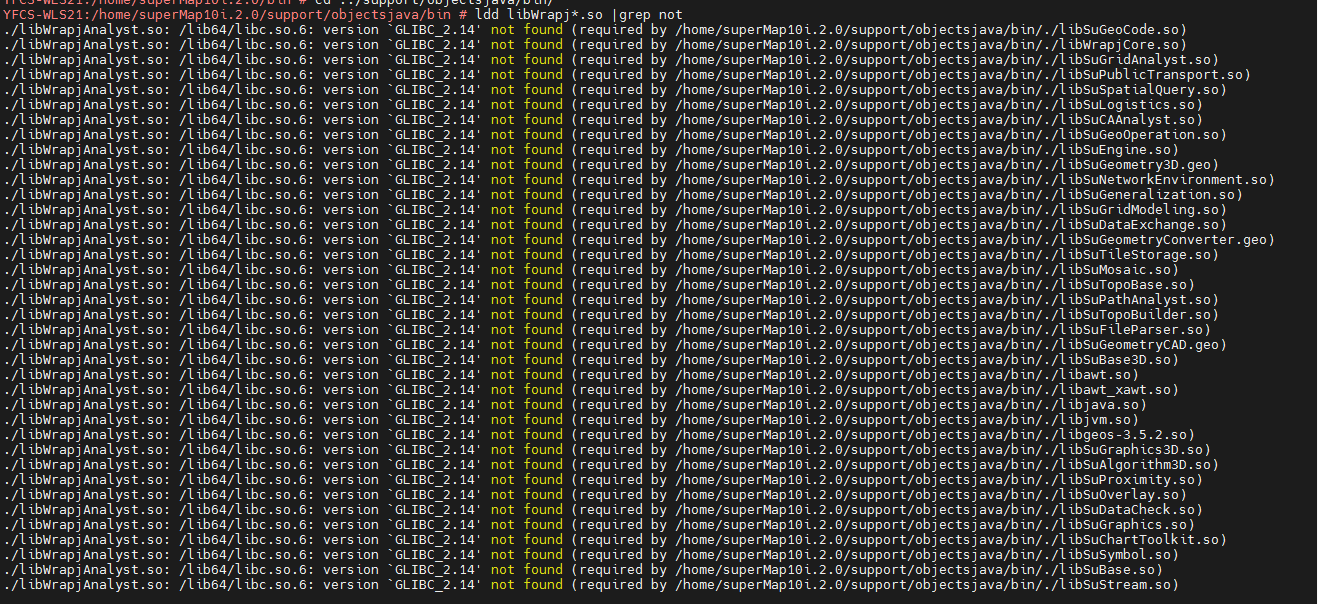This screenshot has height=604, width=1318.
Task: Click libSuTopoBase.so in the listing
Action: [x=1123, y=285]
